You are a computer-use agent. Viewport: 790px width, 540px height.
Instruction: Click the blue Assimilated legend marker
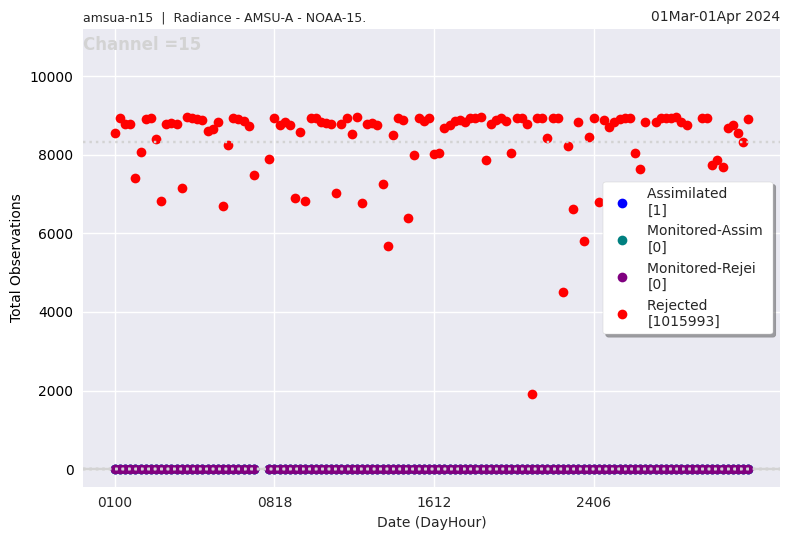(x=622, y=203)
